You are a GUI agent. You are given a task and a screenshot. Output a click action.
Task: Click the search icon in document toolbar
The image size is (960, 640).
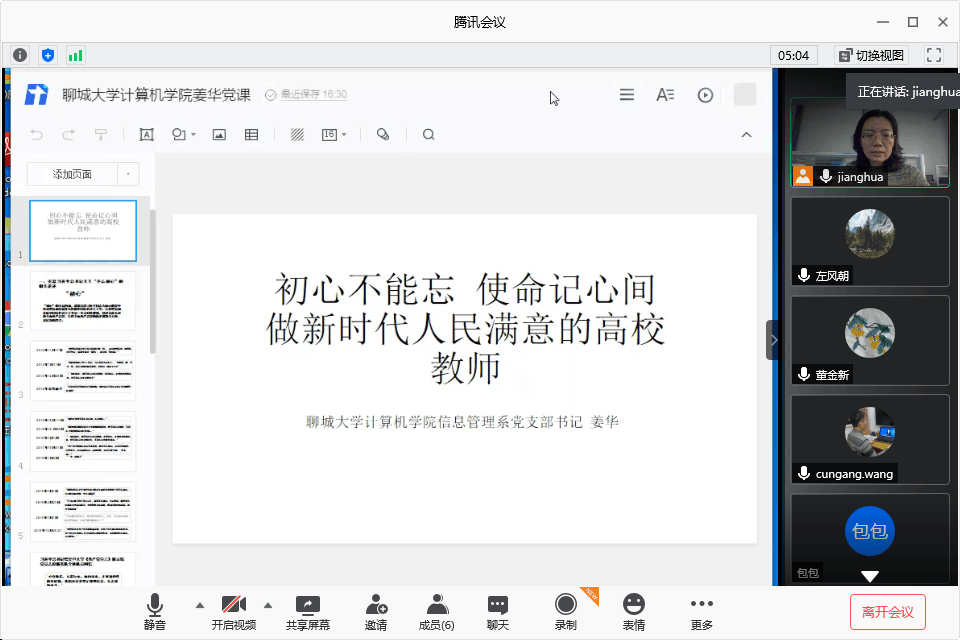click(429, 135)
